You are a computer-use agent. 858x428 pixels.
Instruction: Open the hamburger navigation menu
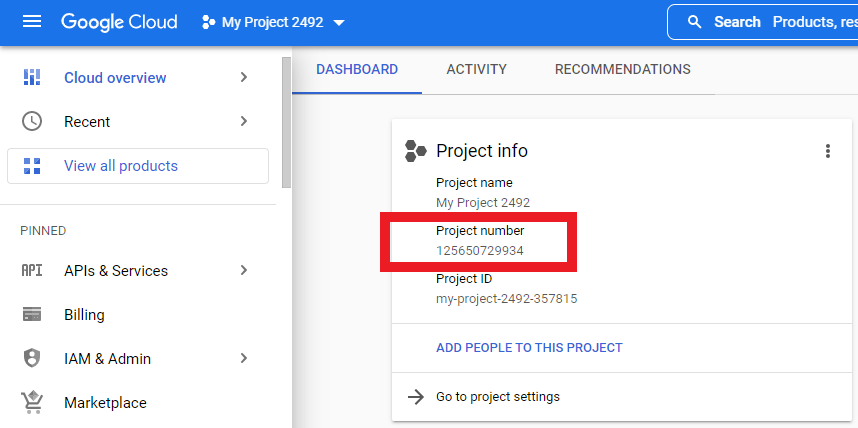(x=32, y=22)
